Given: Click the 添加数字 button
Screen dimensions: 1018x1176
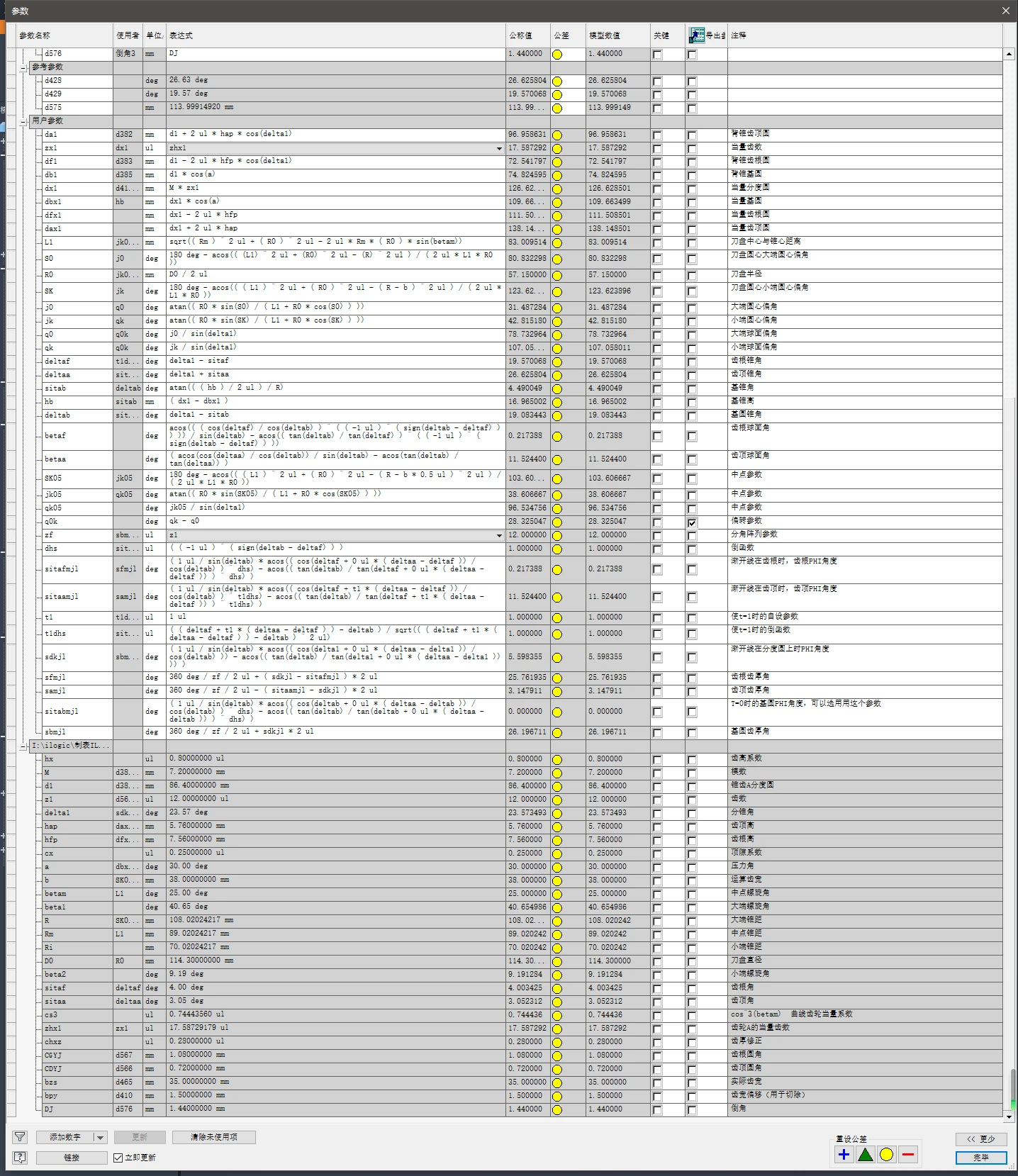Looking at the screenshot, I should point(65,1137).
